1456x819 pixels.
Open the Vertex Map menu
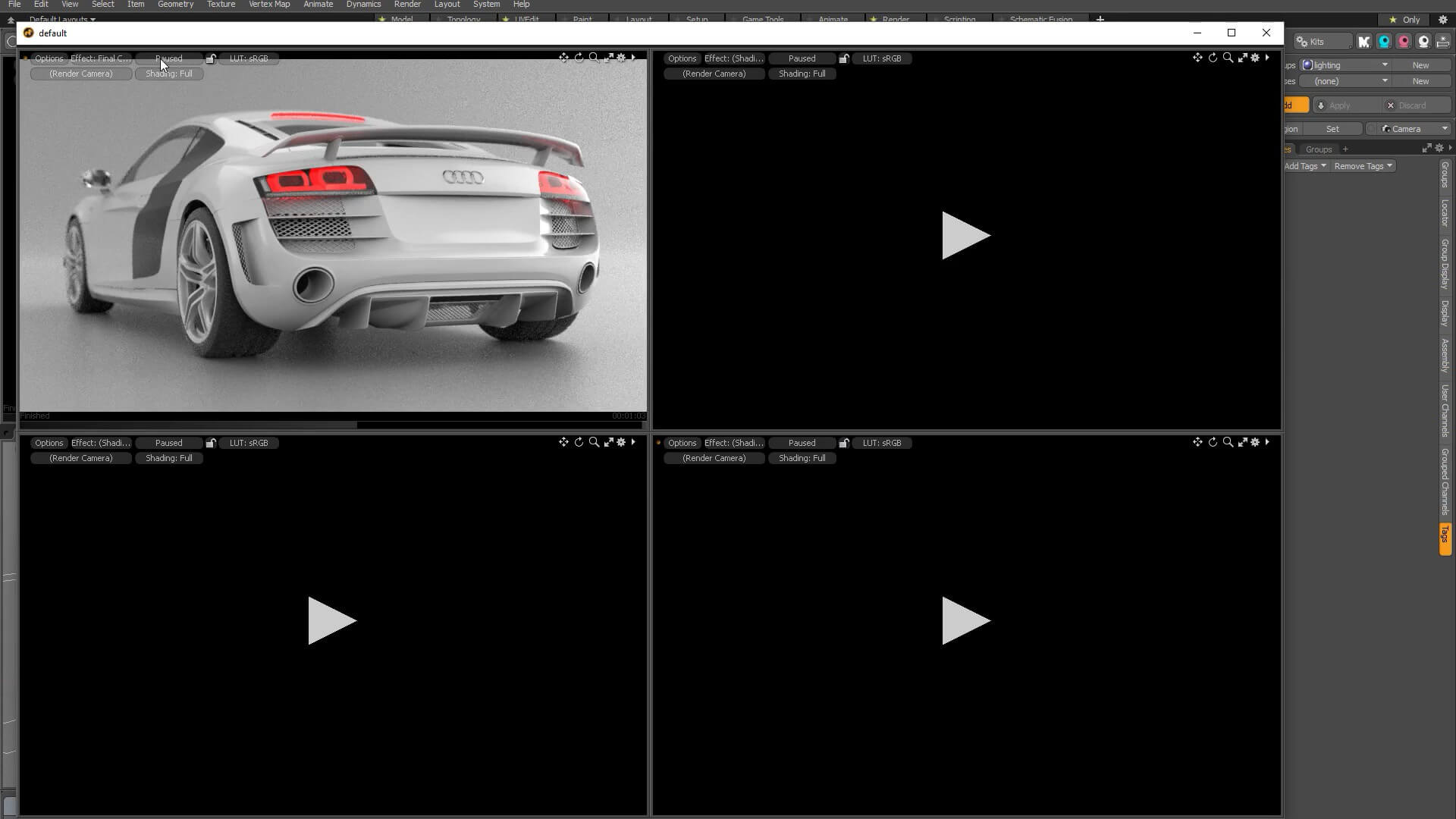269,5
